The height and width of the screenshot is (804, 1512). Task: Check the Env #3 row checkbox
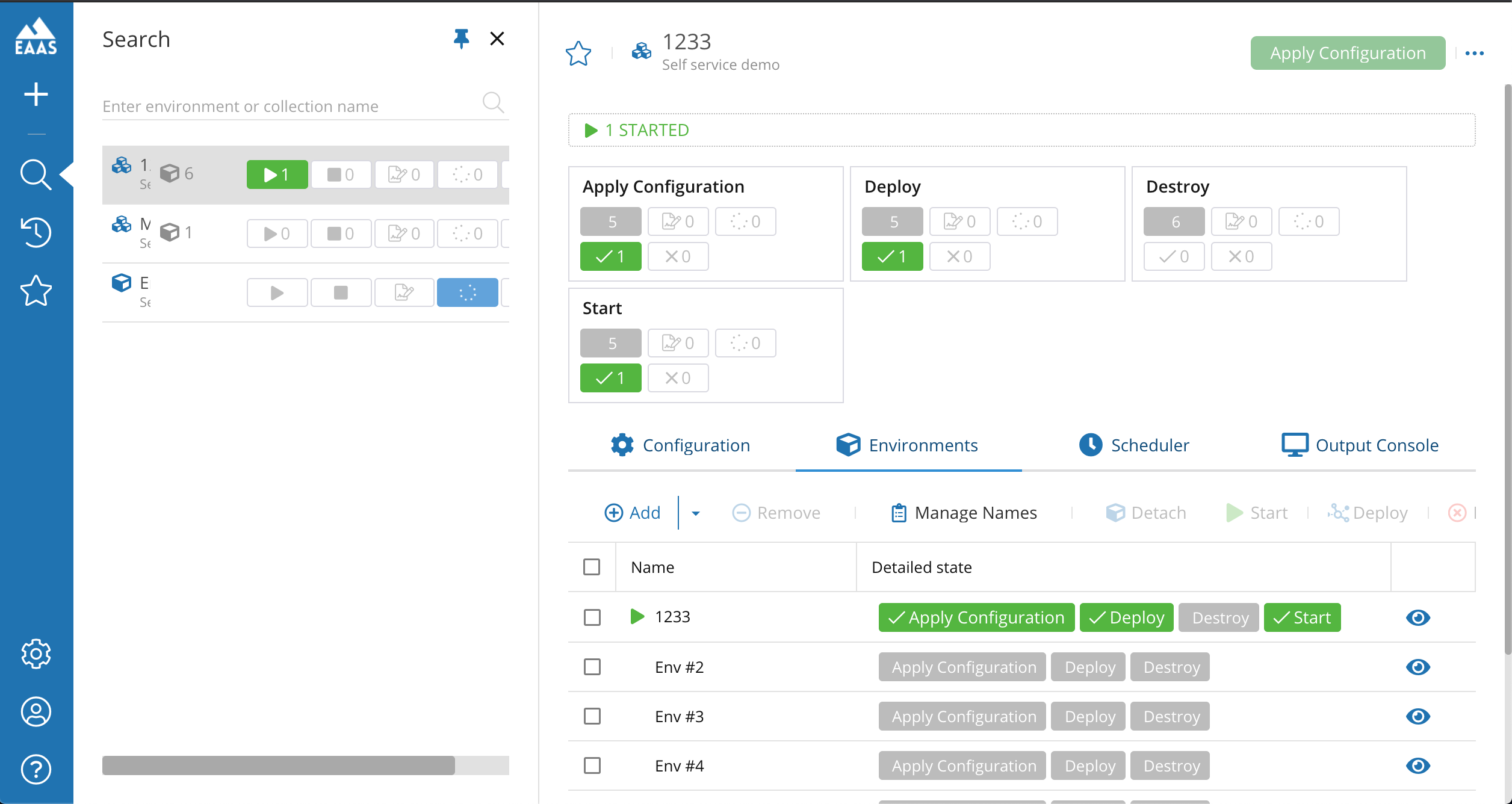point(592,716)
